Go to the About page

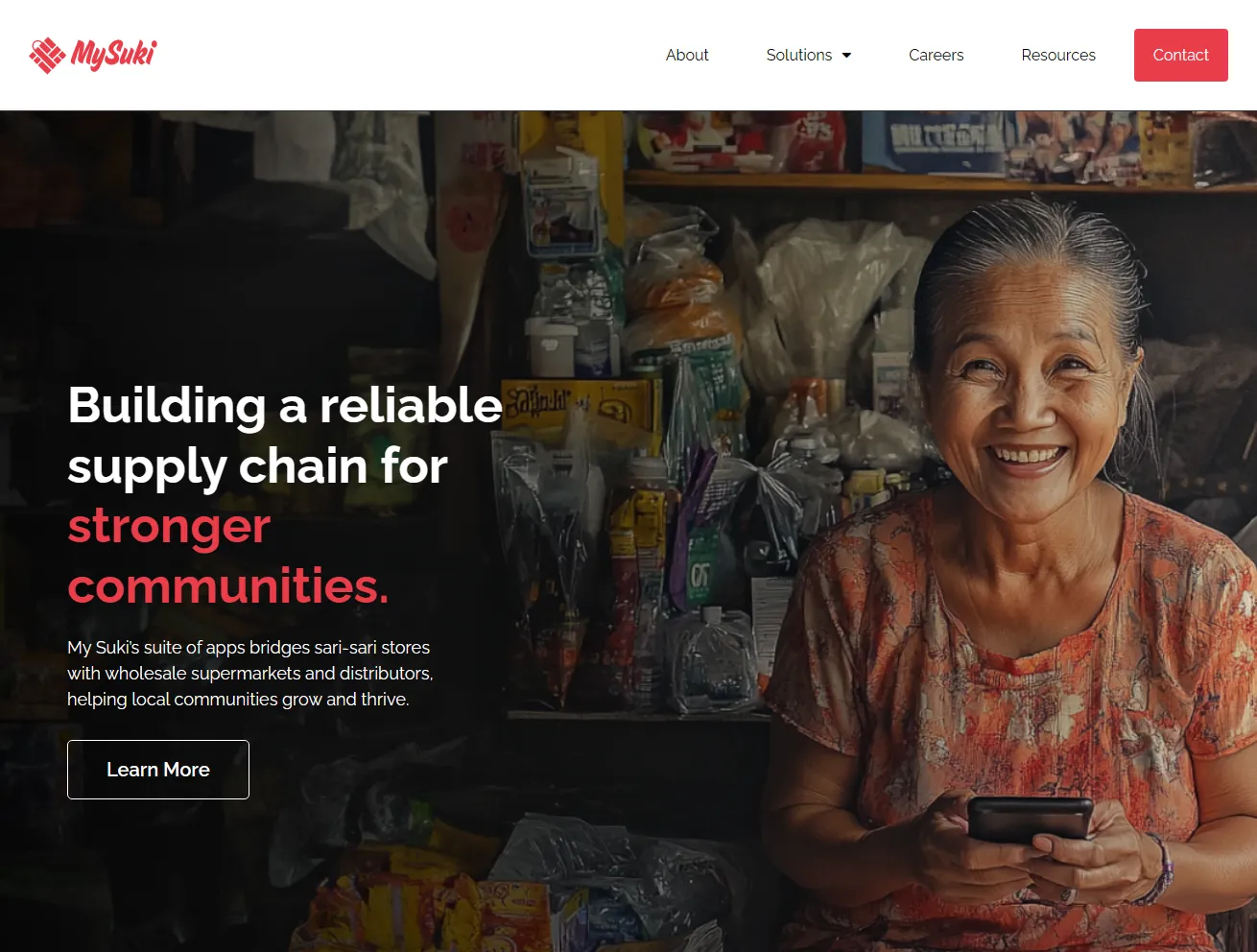pyautogui.click(x=687, y=55)
